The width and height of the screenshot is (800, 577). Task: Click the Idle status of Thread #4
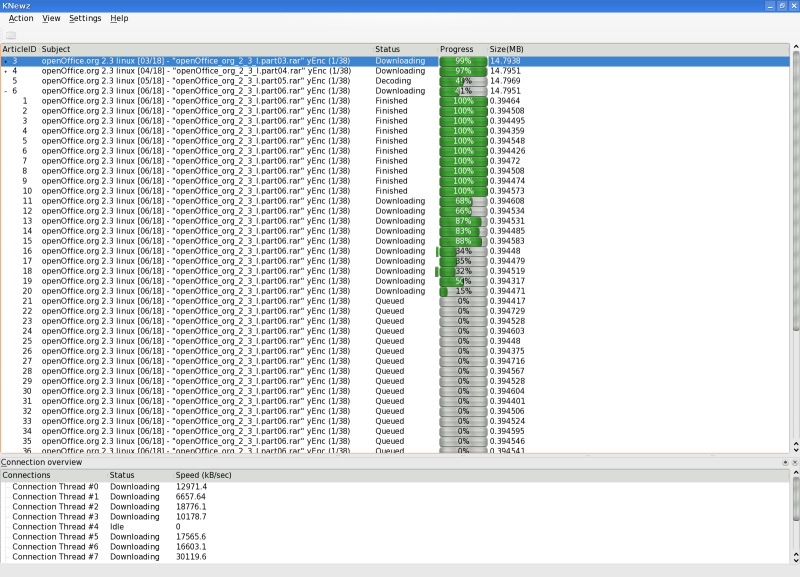pyautogui.click(x=117, y=526)
